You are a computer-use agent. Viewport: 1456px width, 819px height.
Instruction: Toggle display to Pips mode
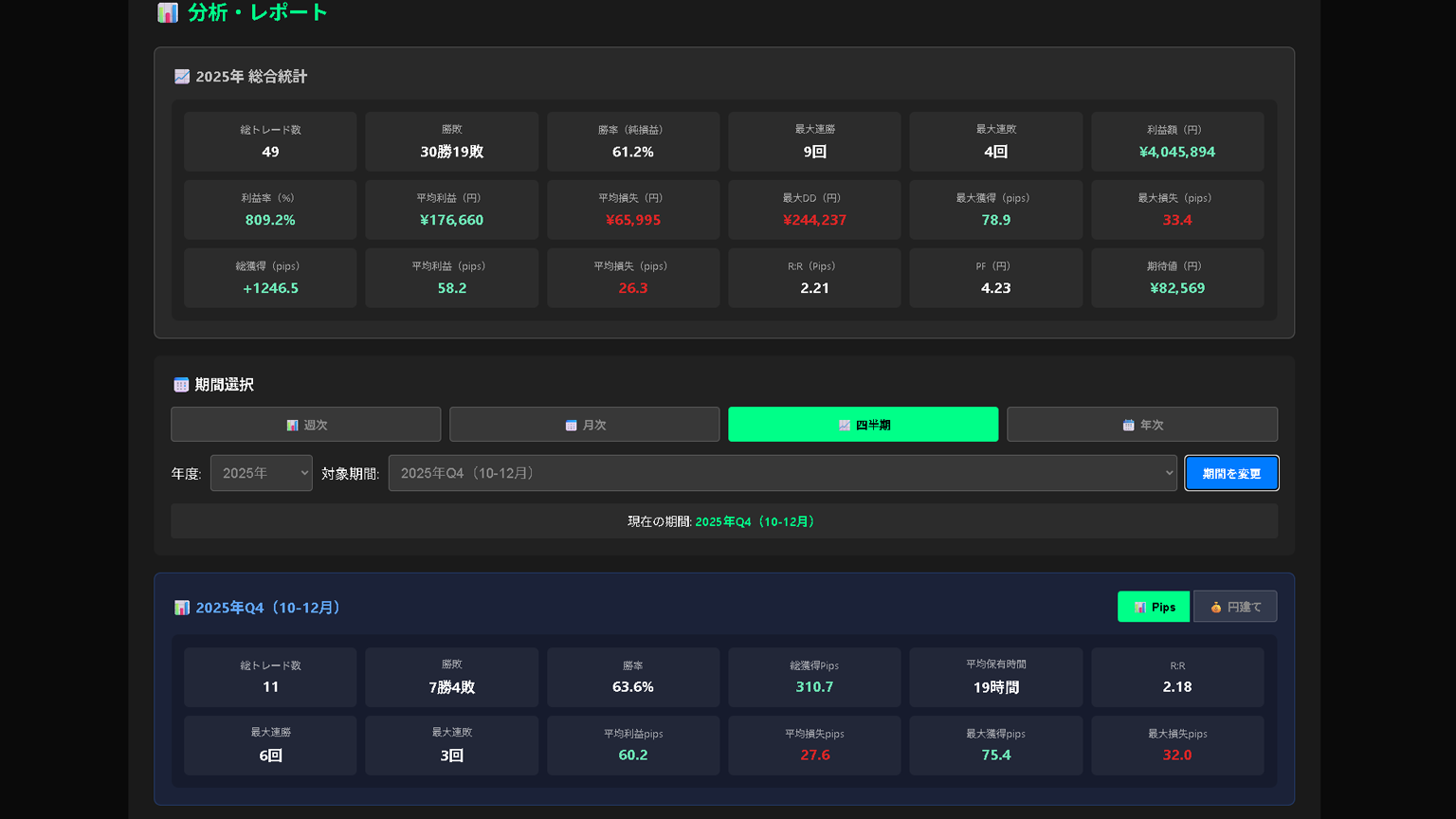[1153, 607]
